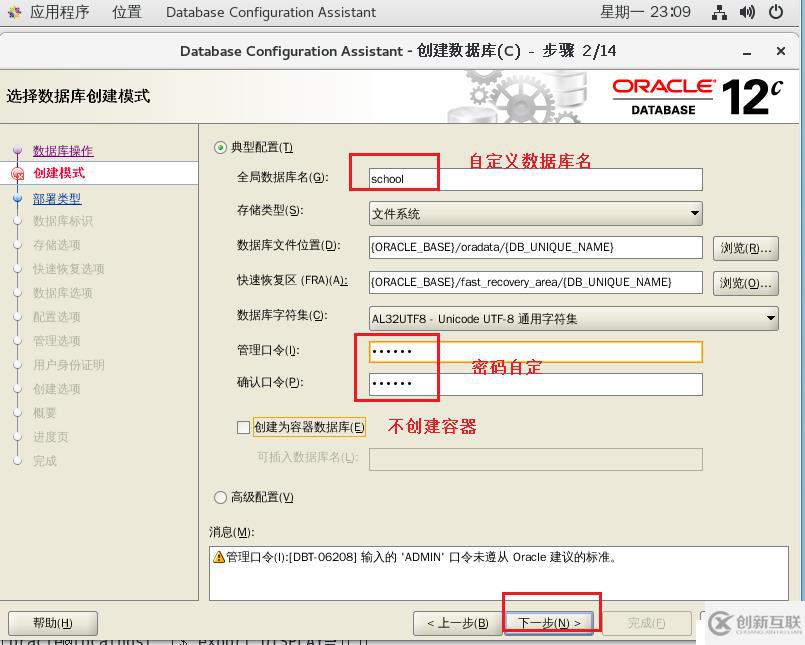Close the Database Configuration Assistant window
805x645 pixels.
[780, 51]
